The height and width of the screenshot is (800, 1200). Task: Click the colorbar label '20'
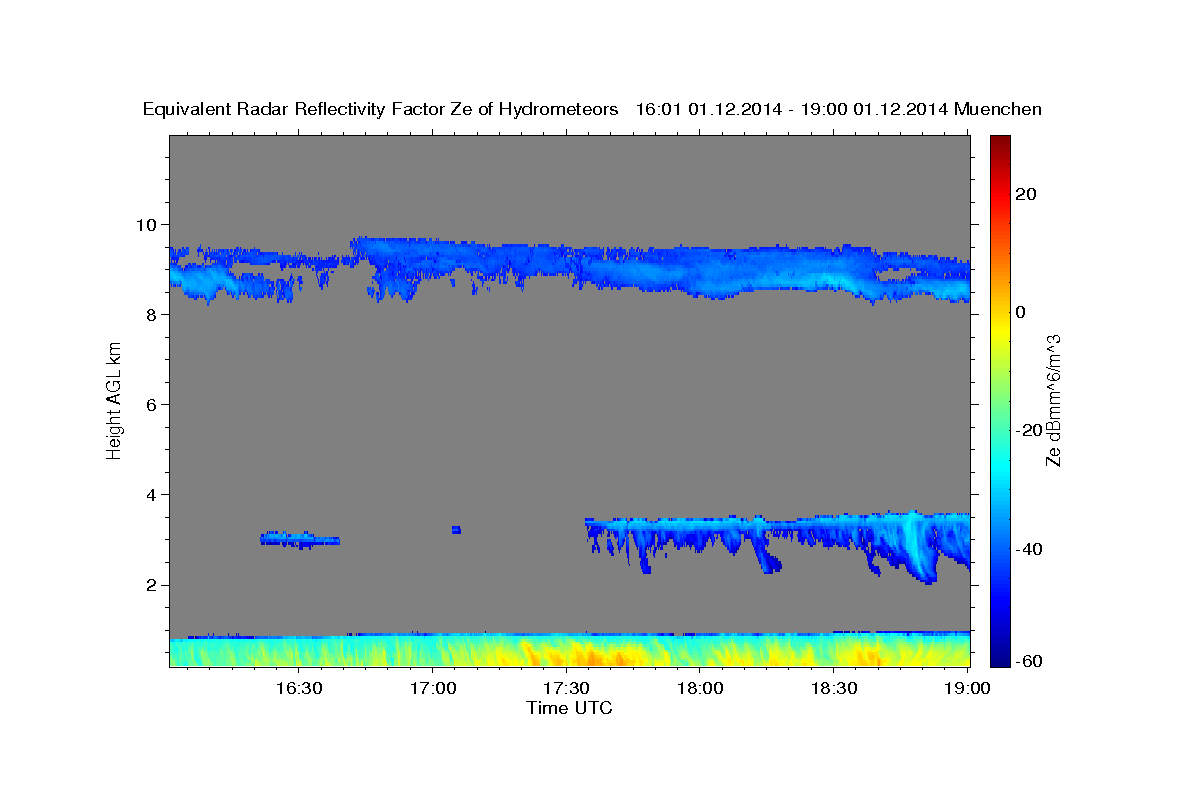pos(1027,194)
